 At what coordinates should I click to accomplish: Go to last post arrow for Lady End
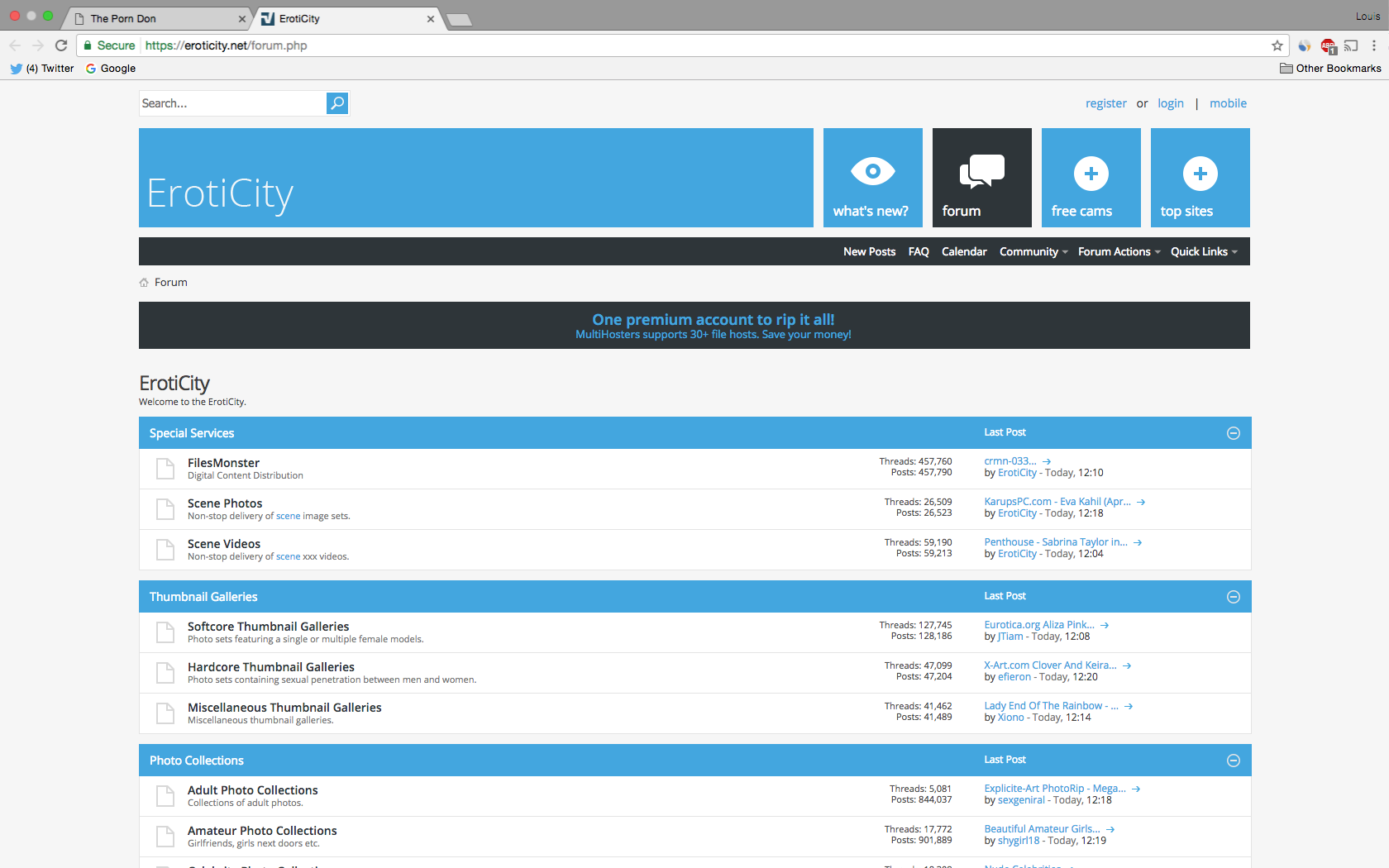click(1129, 706)
